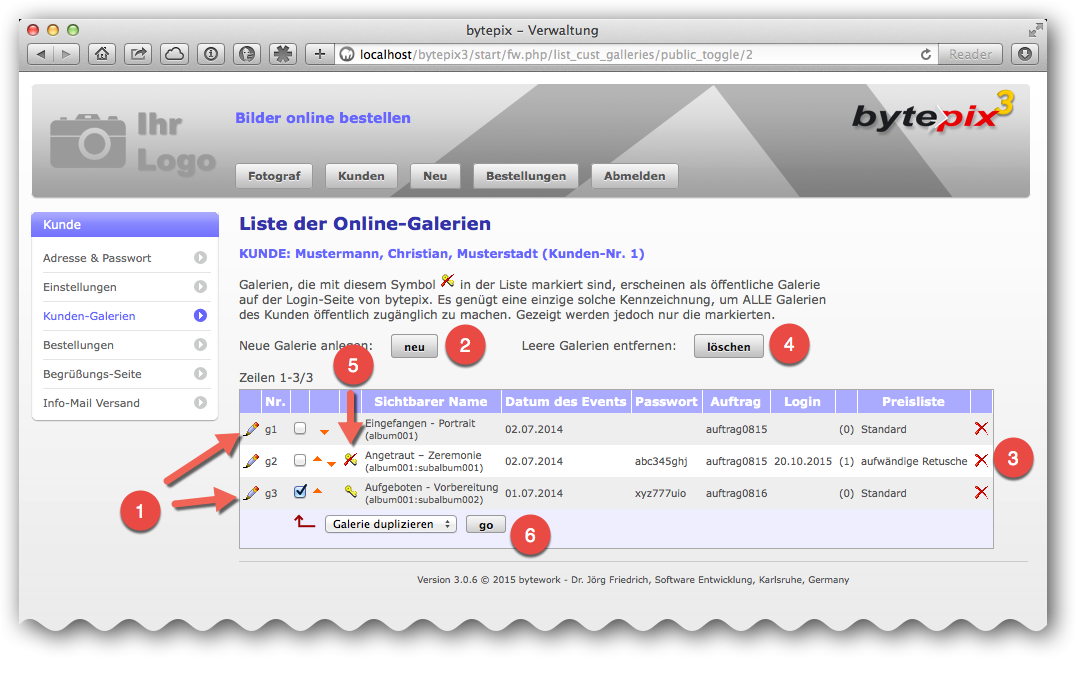Viewport: 1076px width, 684px height.
Task: Open Begrüßungs-Seite in the sidebar
Action: 125,374
